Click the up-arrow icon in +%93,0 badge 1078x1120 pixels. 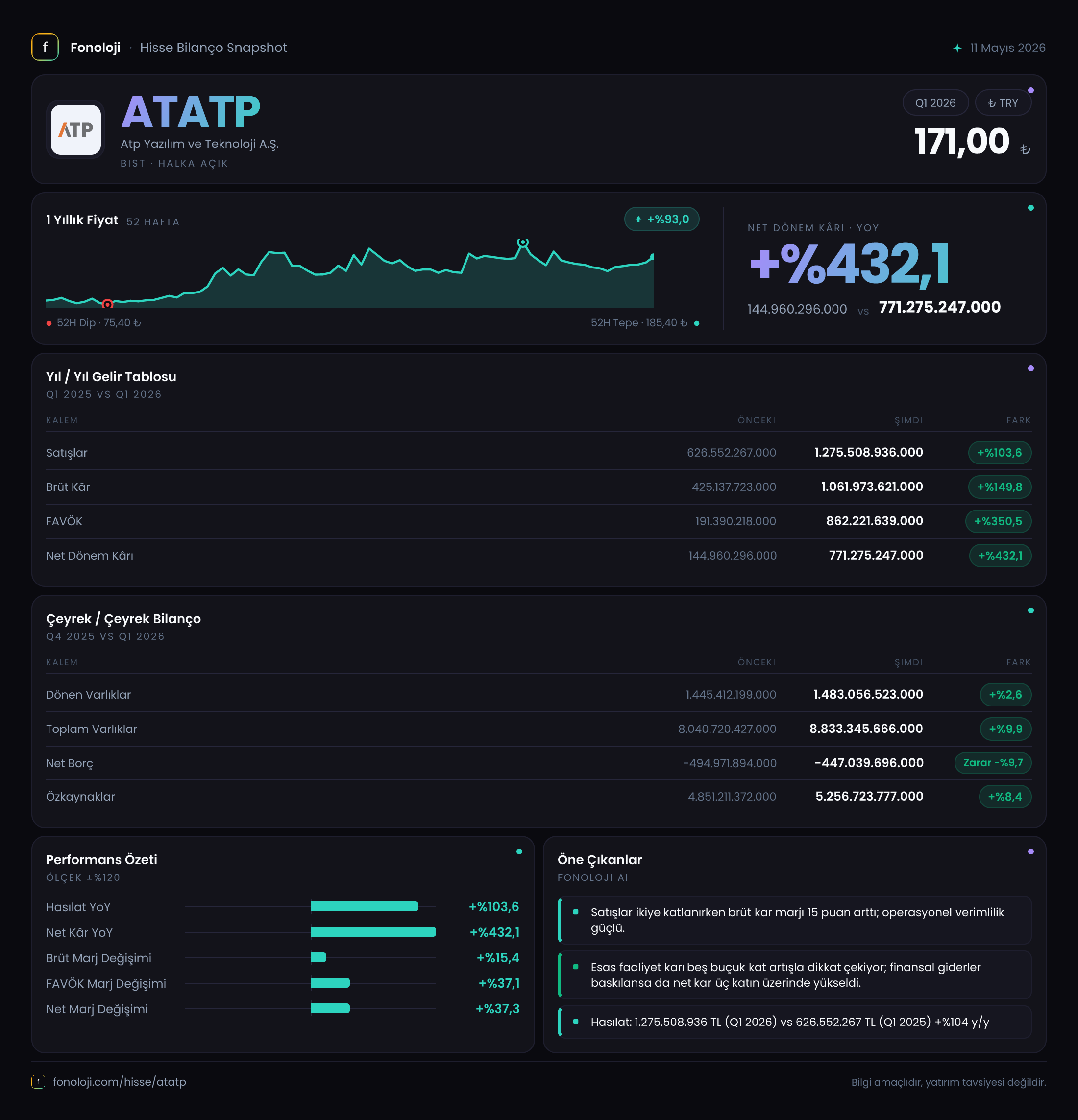tap(638, 219)
